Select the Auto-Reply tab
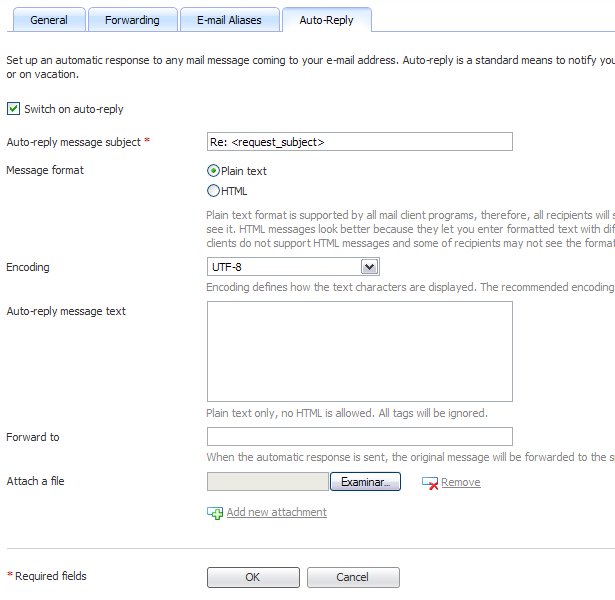This screenshot has height=600, width=615. point(326,20)
